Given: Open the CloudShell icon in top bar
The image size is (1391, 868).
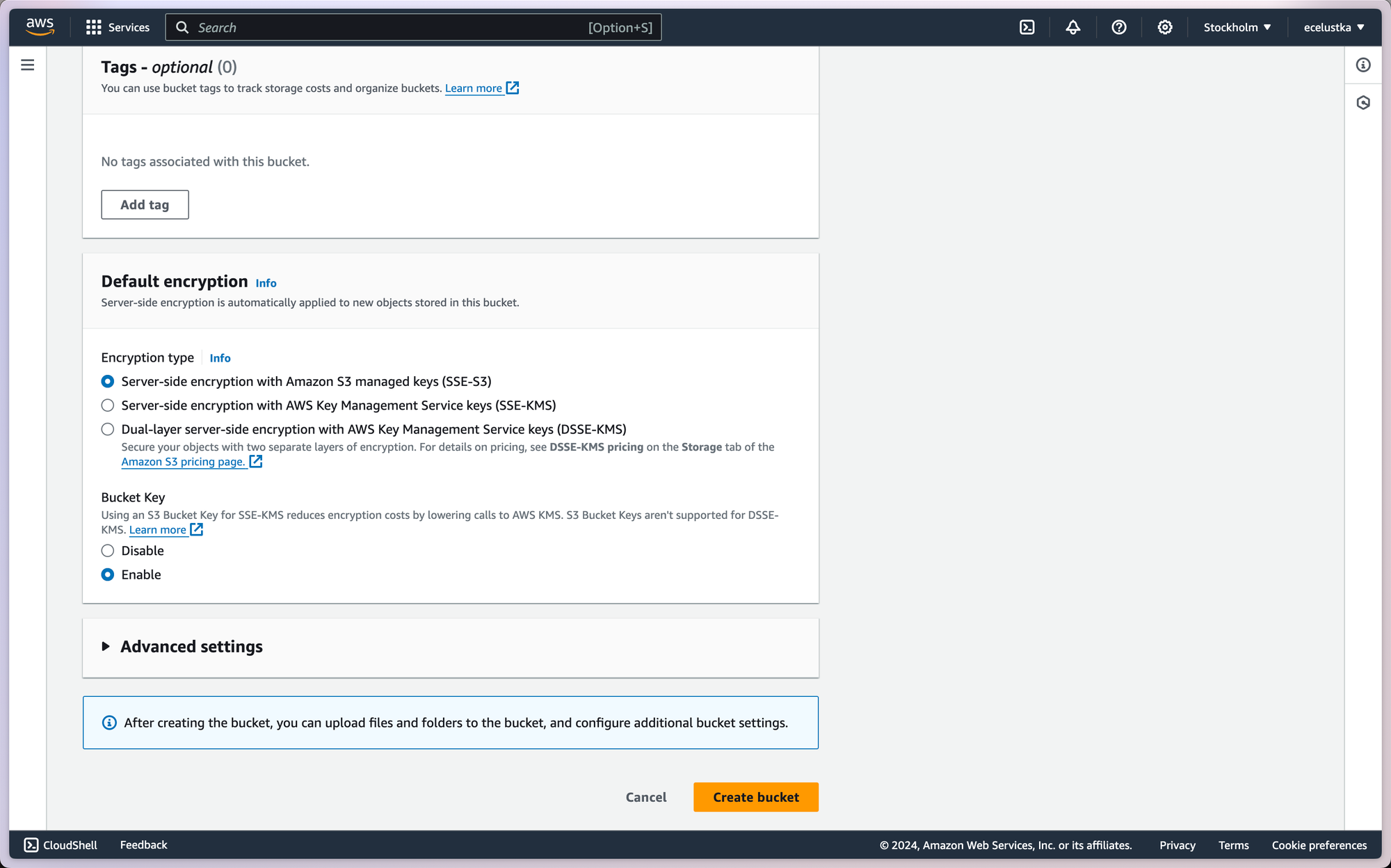Looking at the screenshot, I should [1027, 27].
